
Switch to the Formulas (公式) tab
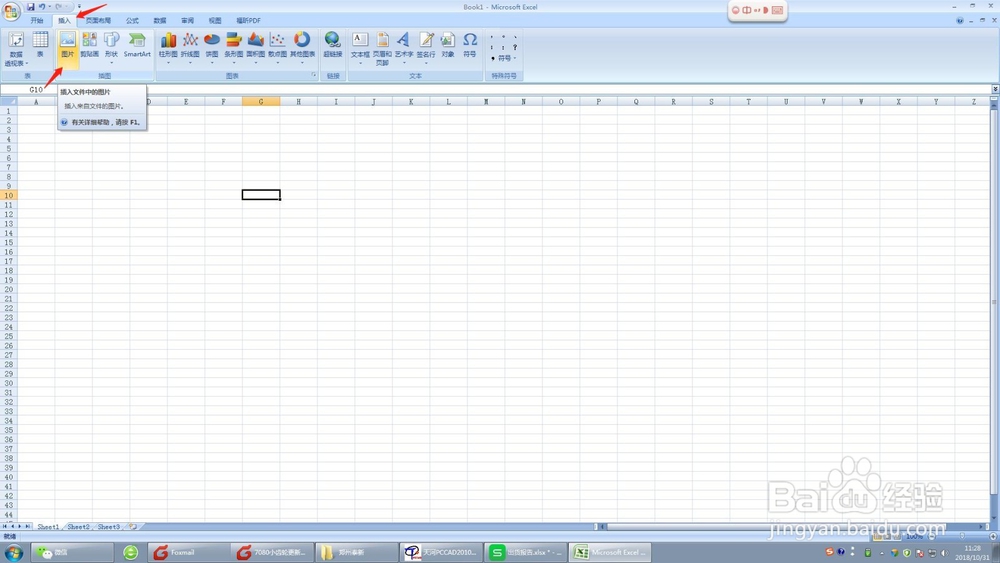132,20
